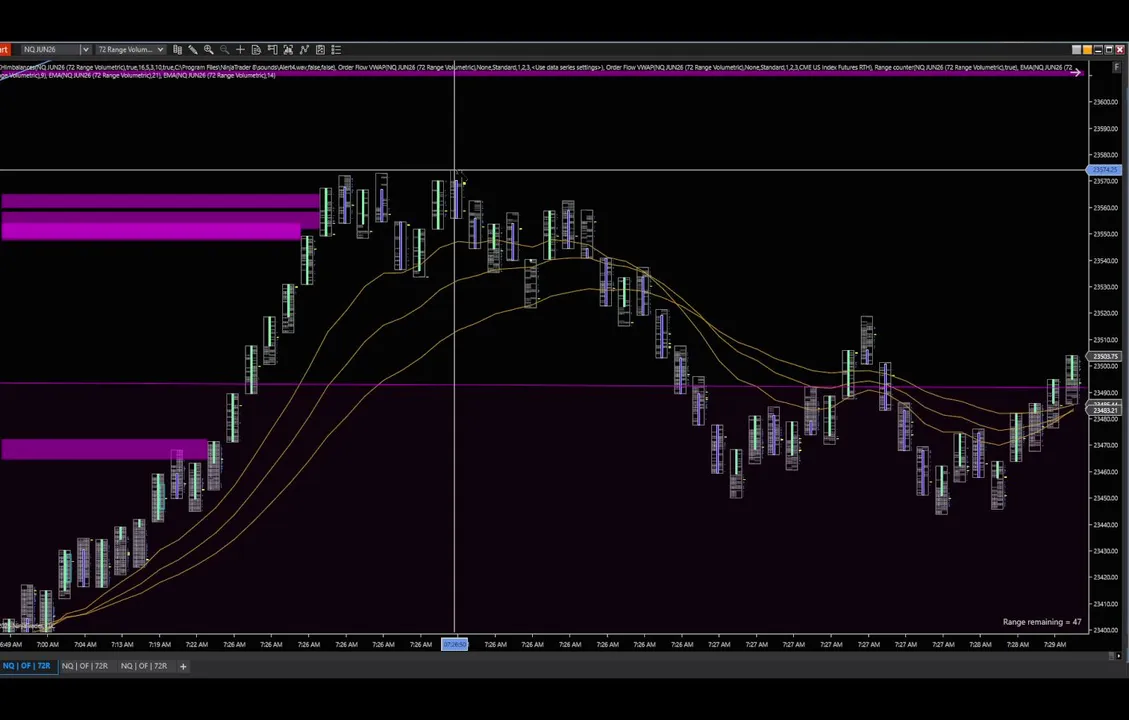This screenshot has width=1129, height=720.
Task: Open the Drawing Tools pencil menu
Action: (193, 50)
